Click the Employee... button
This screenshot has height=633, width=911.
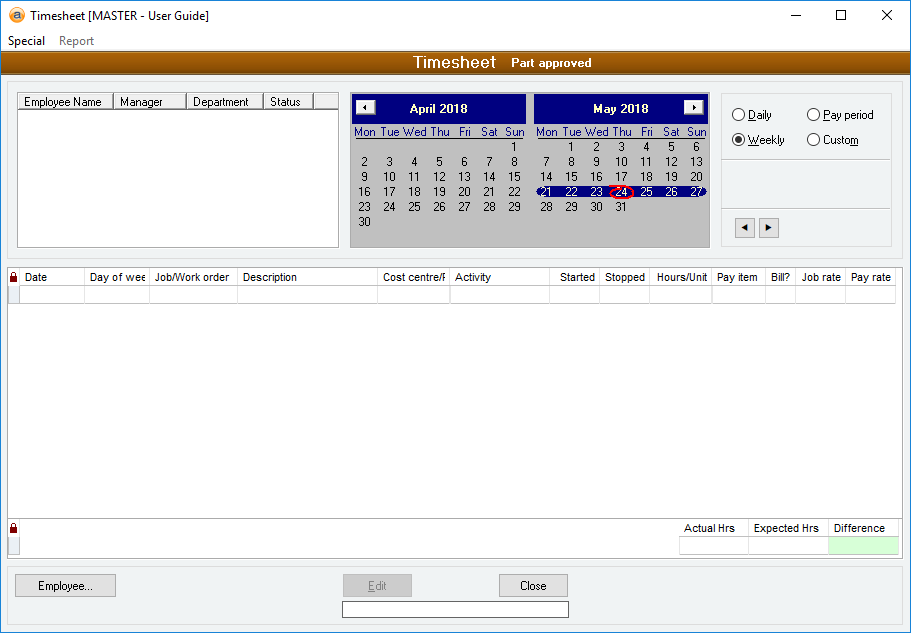tap(65, 586)
